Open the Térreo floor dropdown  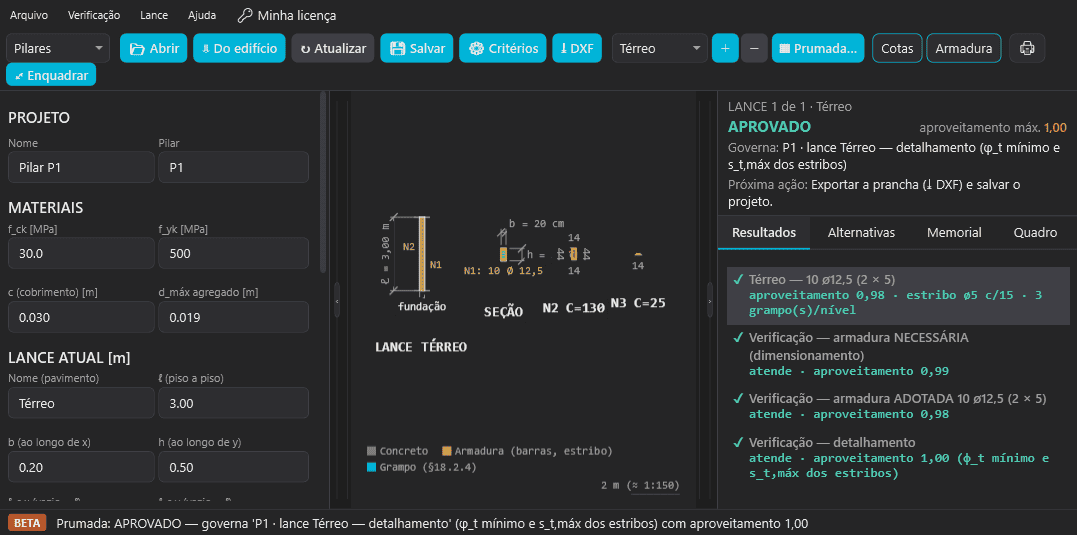pos(659,48)
